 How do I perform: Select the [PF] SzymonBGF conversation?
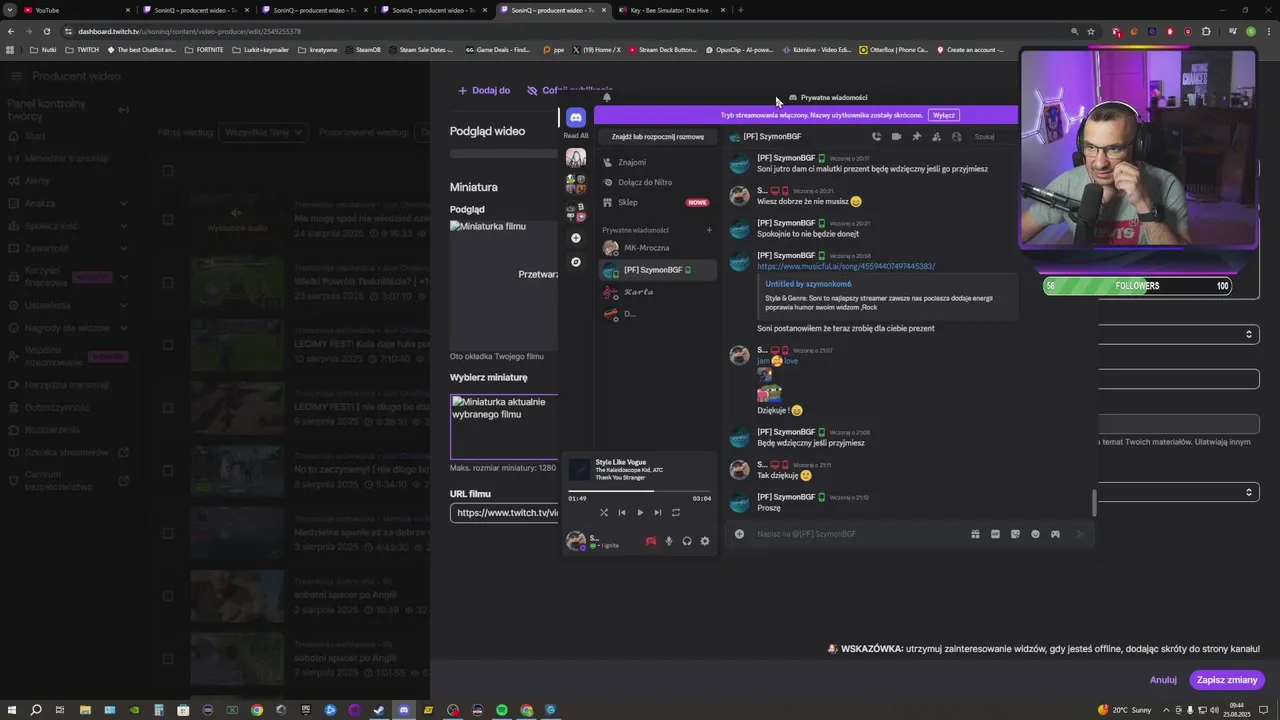click(657, 270)
